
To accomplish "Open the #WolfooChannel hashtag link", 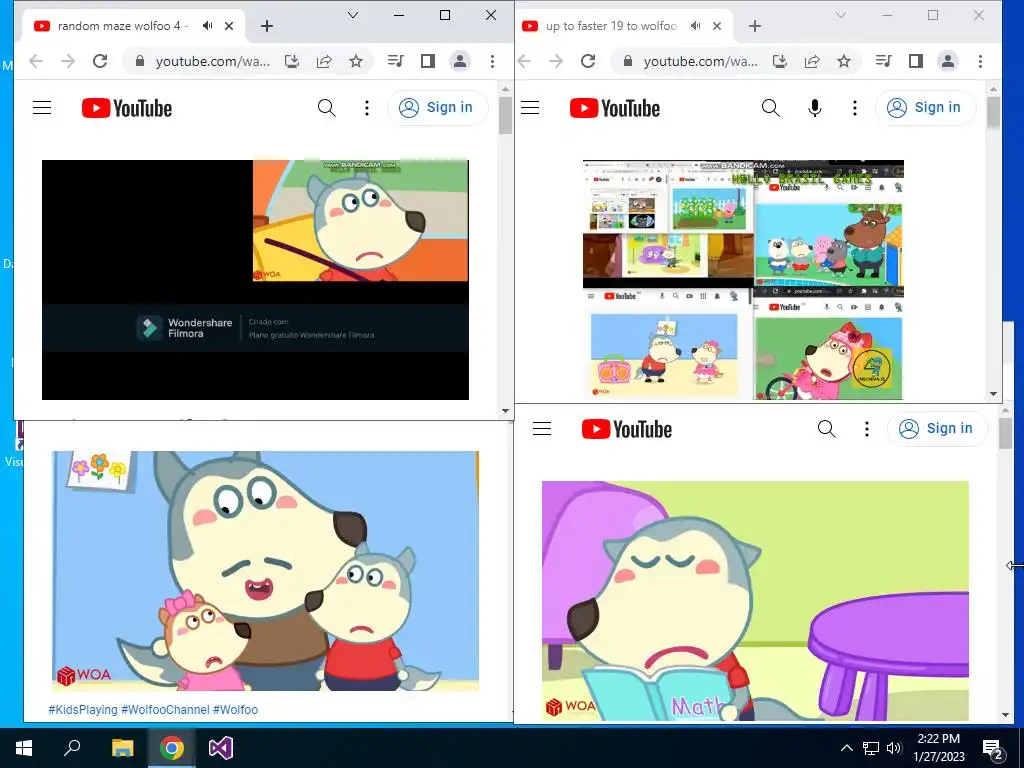I will click(165, 710).
